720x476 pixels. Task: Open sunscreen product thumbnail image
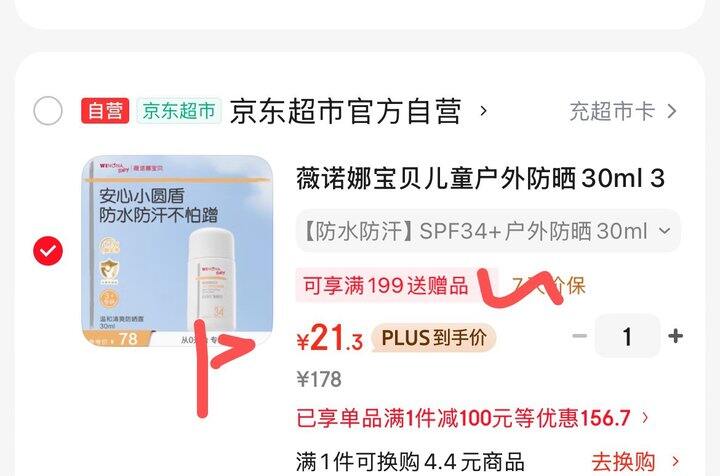177,251
